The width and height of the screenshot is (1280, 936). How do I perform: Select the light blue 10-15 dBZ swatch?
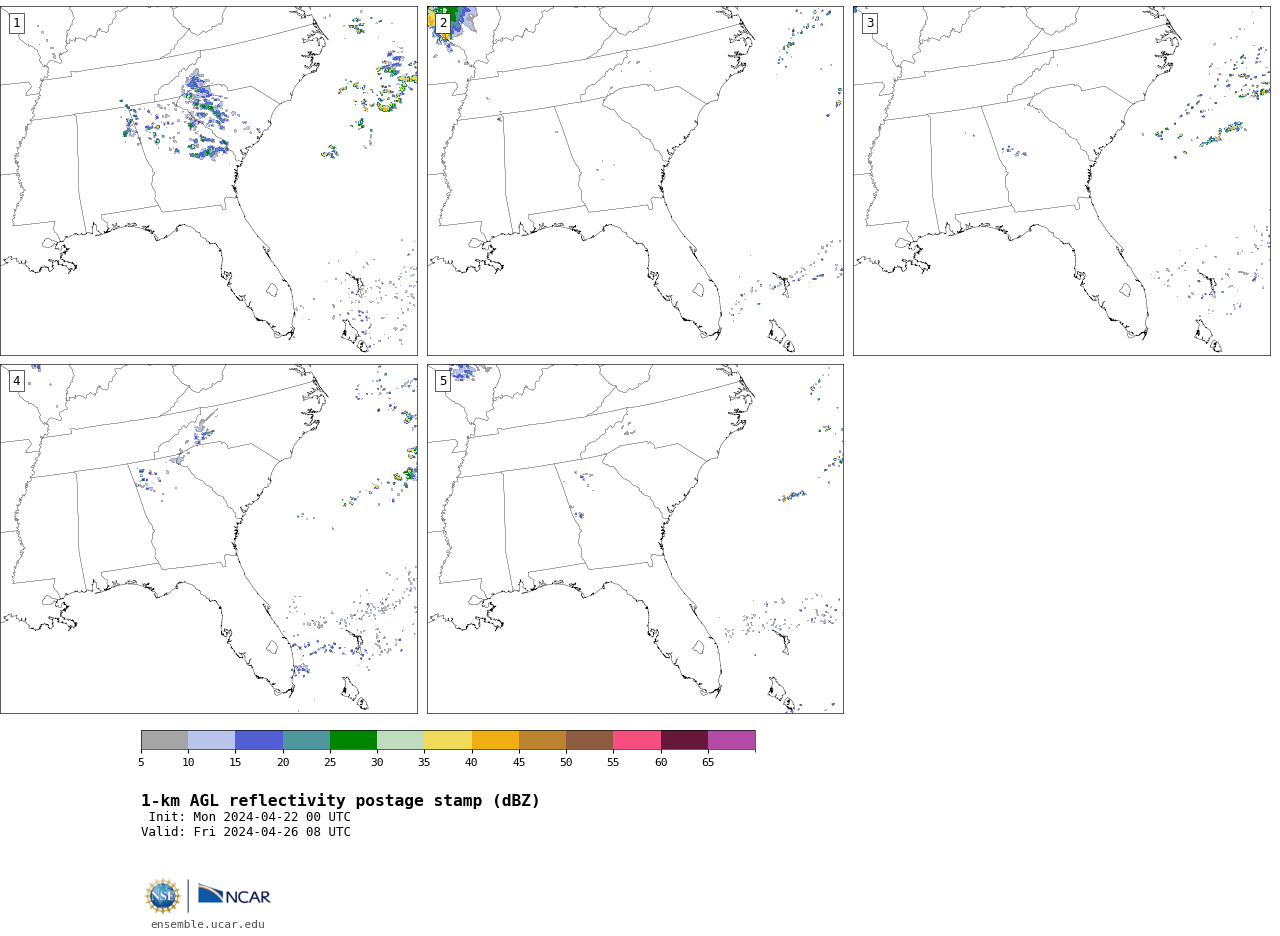pyautogui.click(x=211, y=740)
